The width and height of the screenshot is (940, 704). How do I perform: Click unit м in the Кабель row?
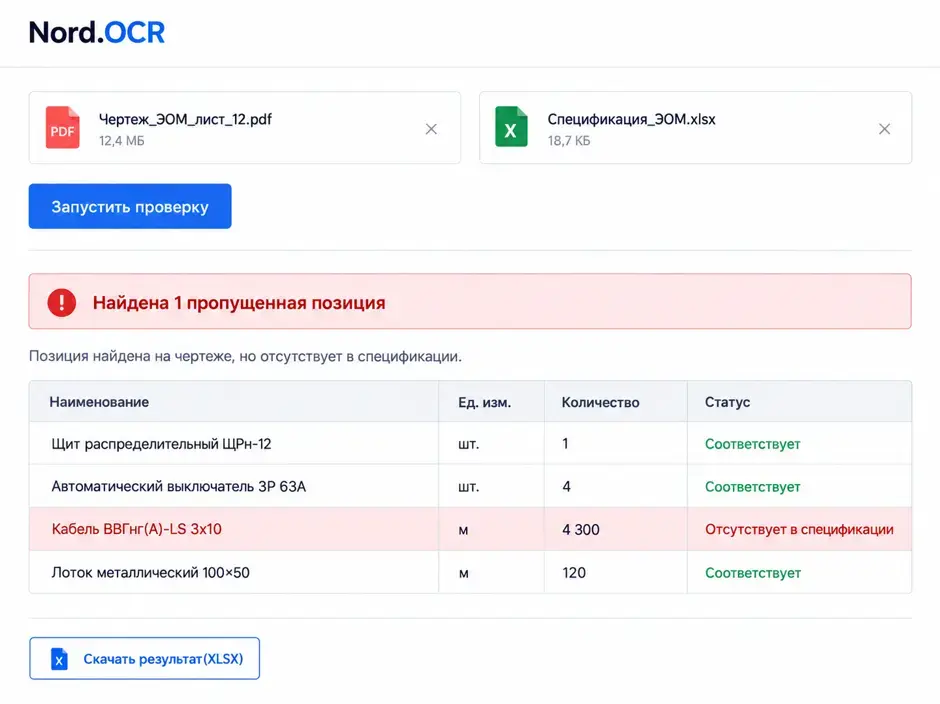tap(463, 530)
